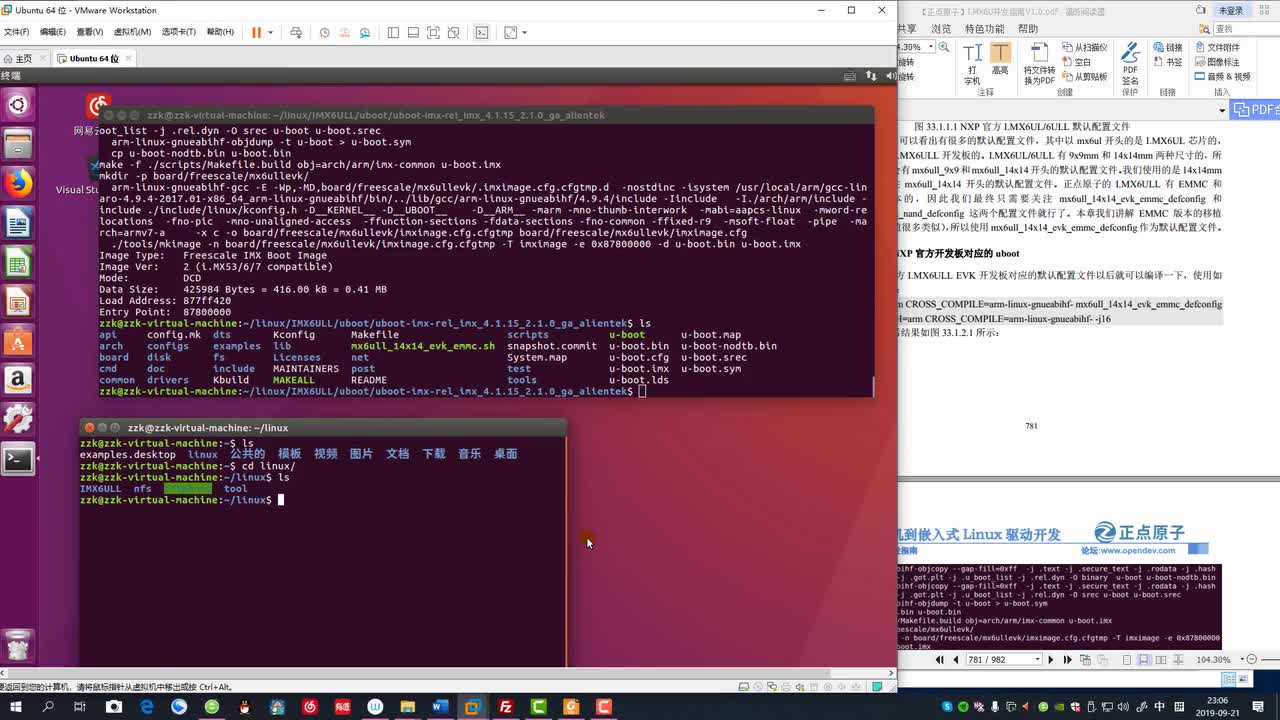Open the 帮助 ribbon tab in PDF reader
Viewport: 1280px width, 720px height.
1028,29
